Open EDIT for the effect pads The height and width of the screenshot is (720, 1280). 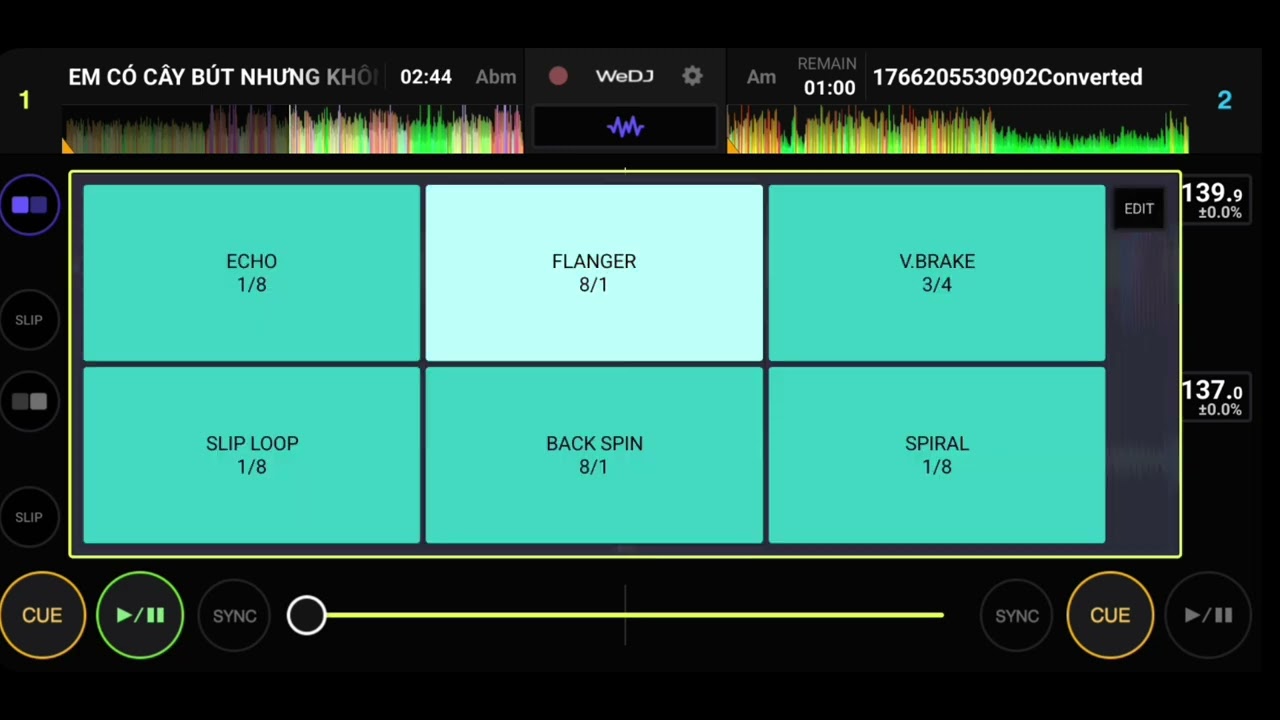(1139, 209)
